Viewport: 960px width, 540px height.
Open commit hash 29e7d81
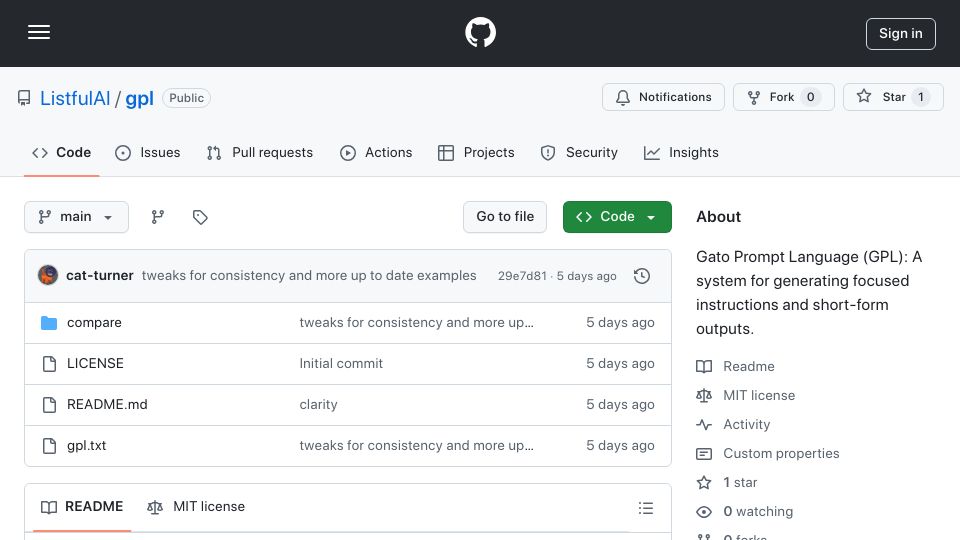click(522, 276)
